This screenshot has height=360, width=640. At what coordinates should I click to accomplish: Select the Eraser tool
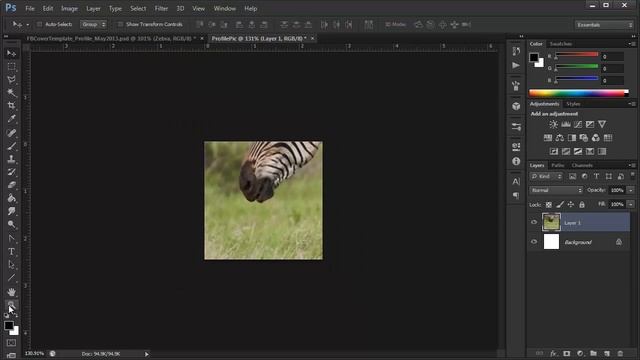[11, 185]
